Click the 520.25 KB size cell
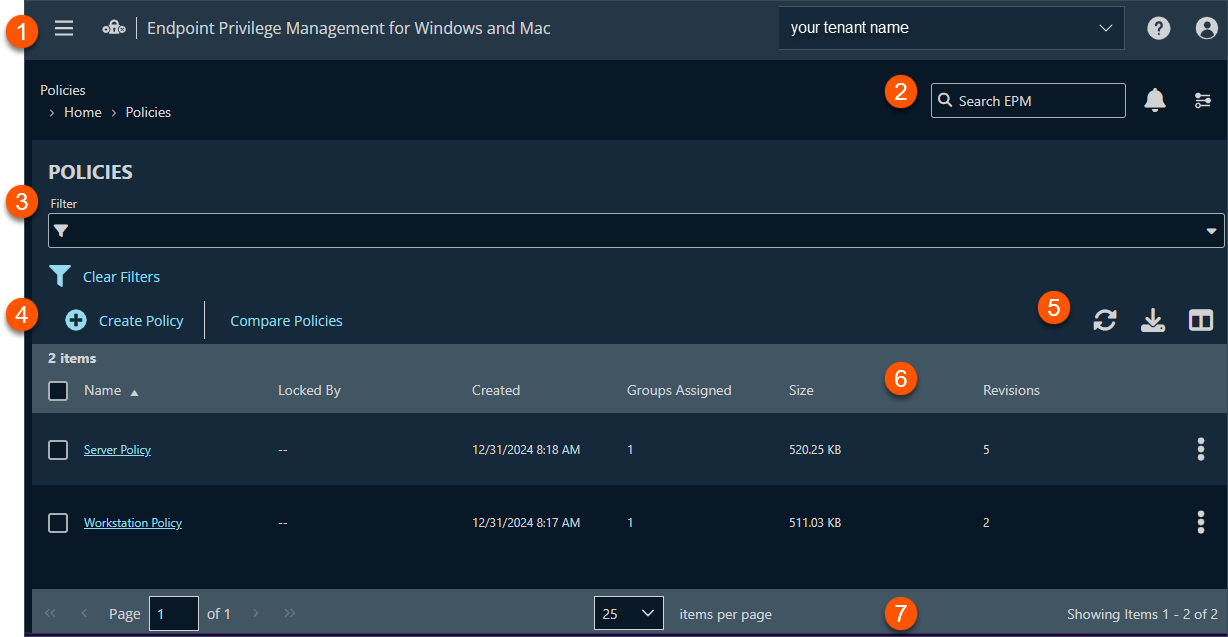Image resolution: width=1228 pixels, height=637 pixels. tap(815, 450)
